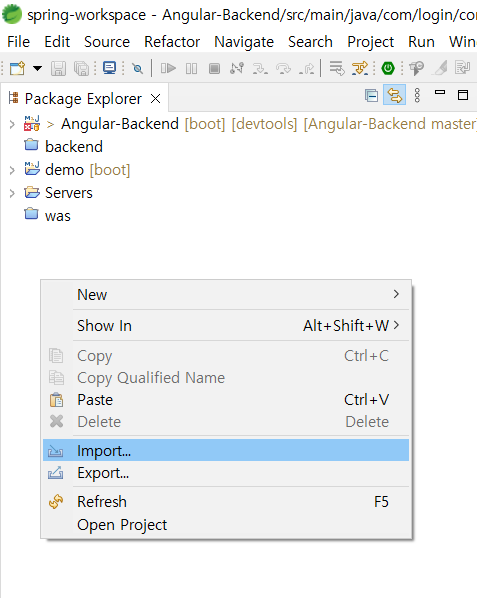Close the Package Explorer tab
The image size is (477, 598).
click(155, 99)
